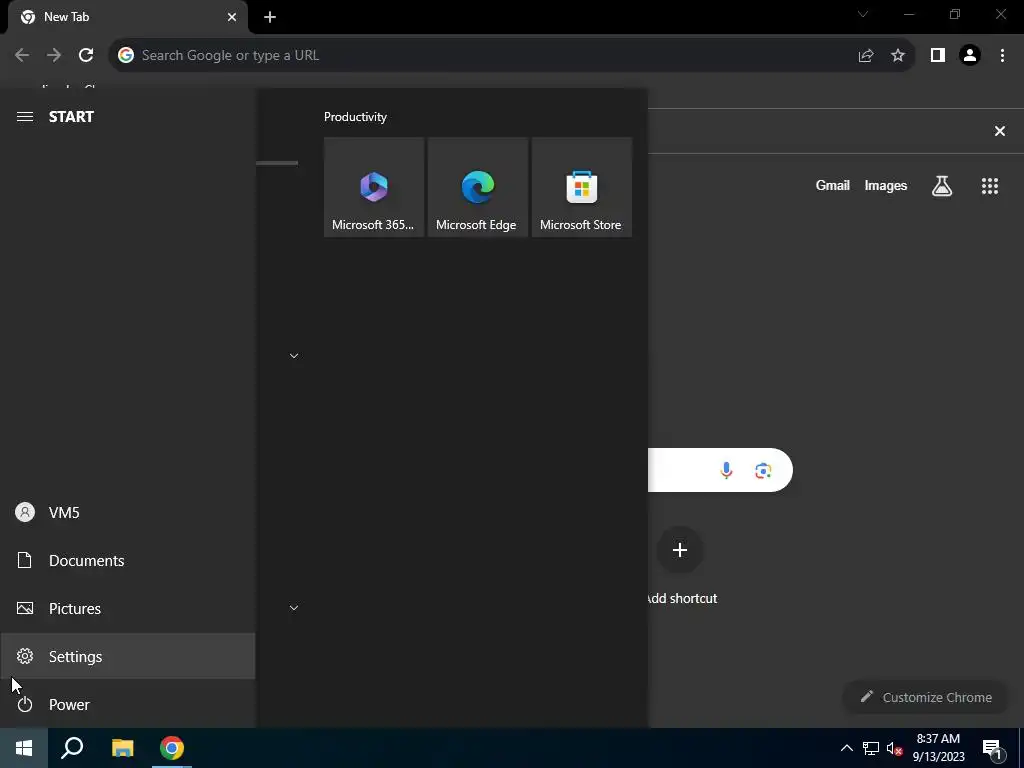The height and width of the screenshot is (768, 1024).
Task: Open Search Labs flask icon
Action: (x=942, y=186)
